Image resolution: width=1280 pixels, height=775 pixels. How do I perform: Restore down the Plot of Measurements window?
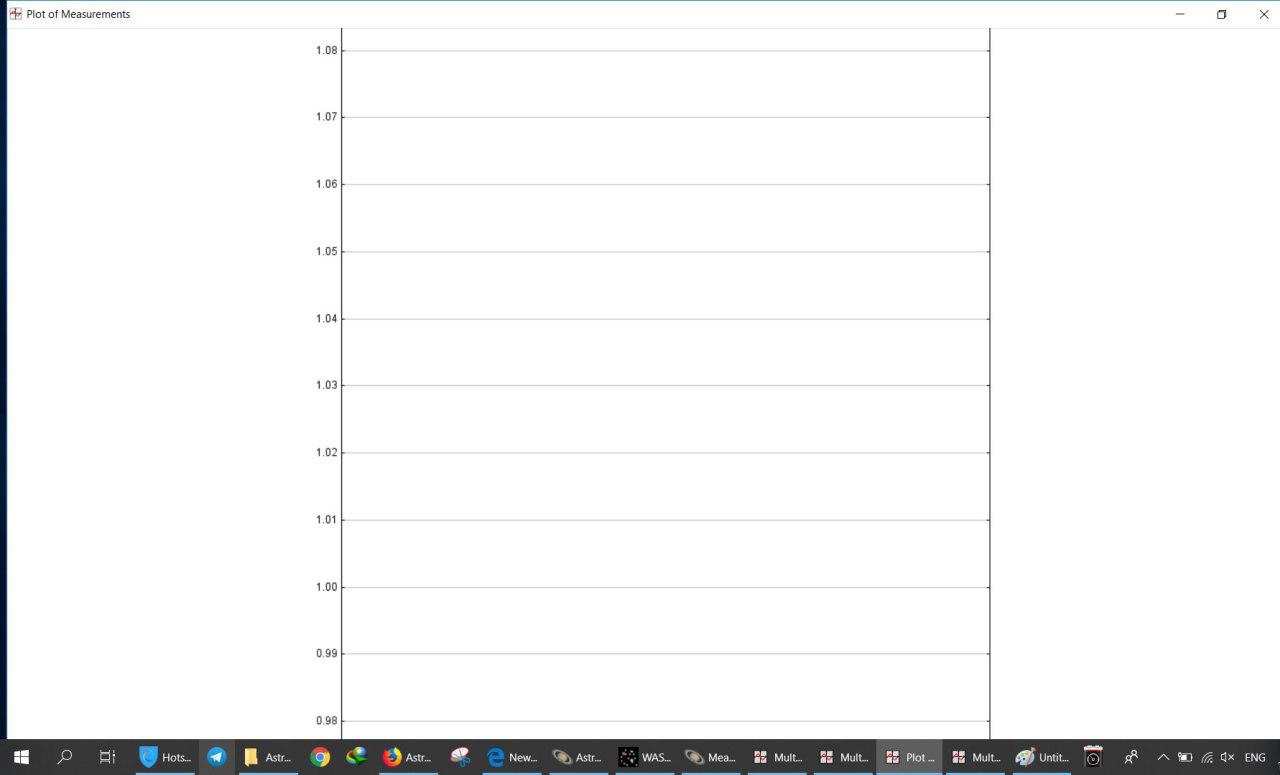[1221, 14]
